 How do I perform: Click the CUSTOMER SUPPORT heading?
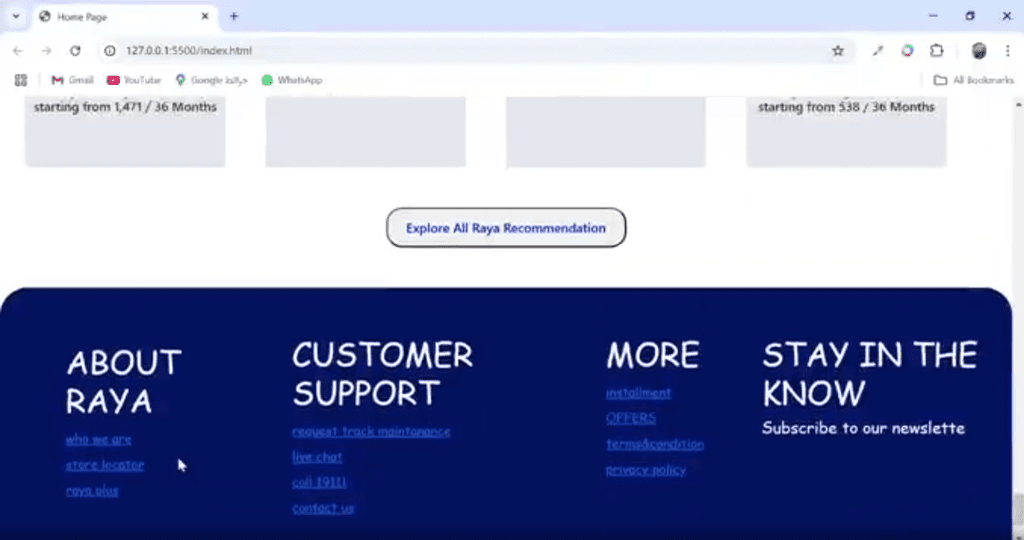click(383, 374)
